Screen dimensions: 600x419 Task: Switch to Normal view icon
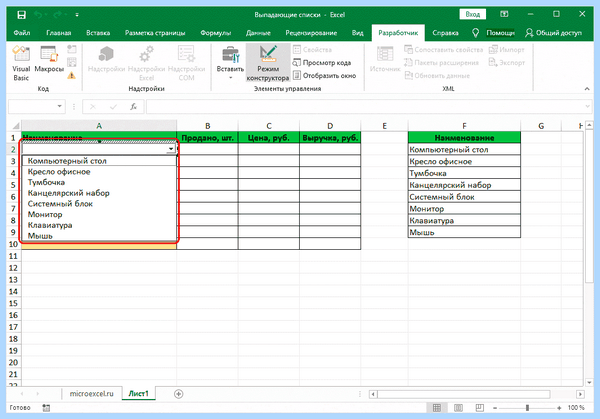437,408
